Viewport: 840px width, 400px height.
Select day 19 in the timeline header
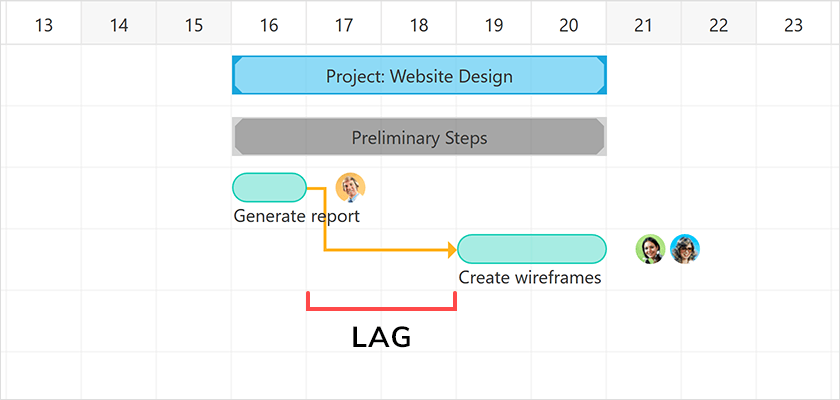coord(494,25)
